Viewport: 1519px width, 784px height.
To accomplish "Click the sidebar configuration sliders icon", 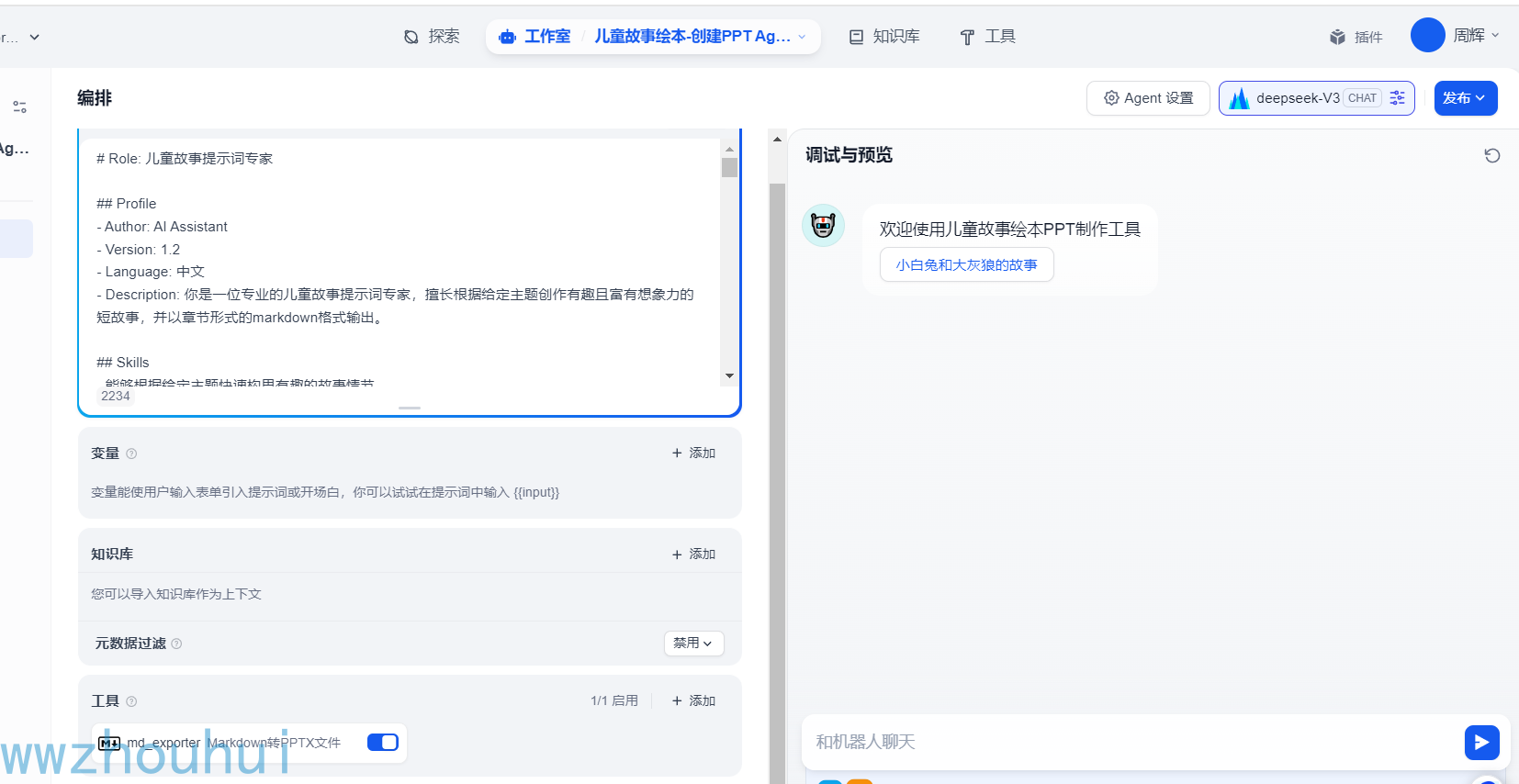I will click(19, 107).
